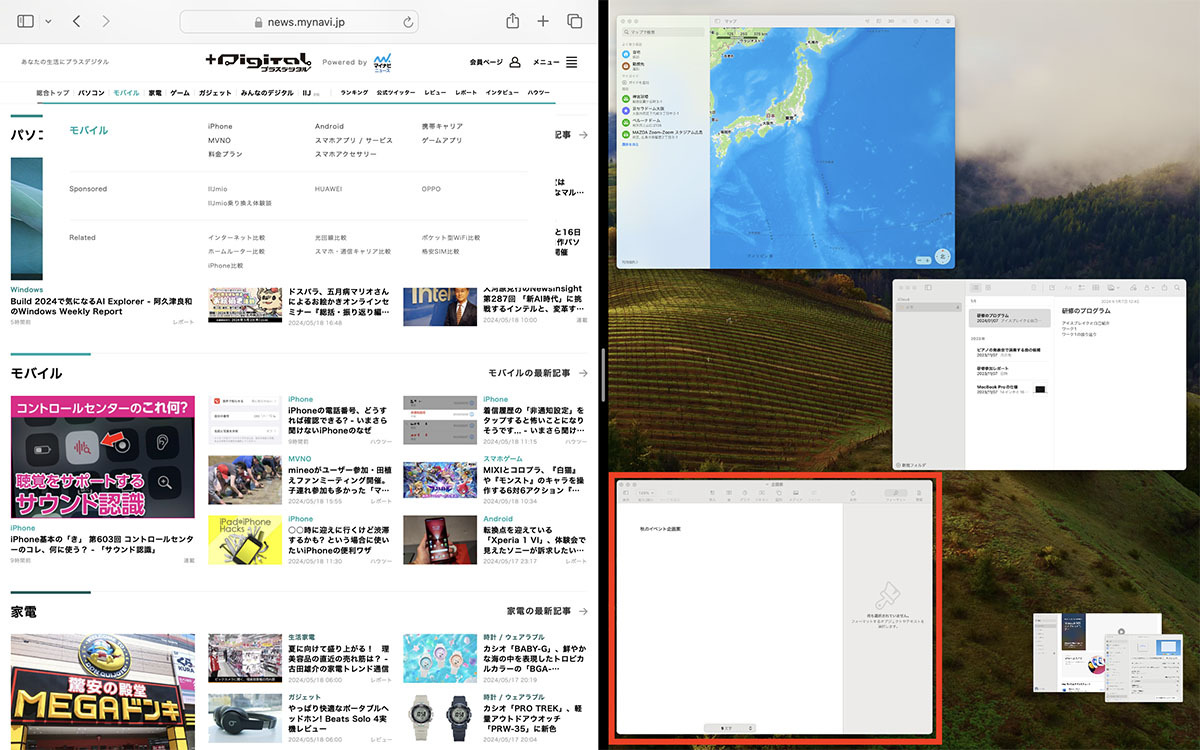Viewport: 1200px width, 750px height.
Task: Open the 会員ページ account icon
Action: (515, 62)
